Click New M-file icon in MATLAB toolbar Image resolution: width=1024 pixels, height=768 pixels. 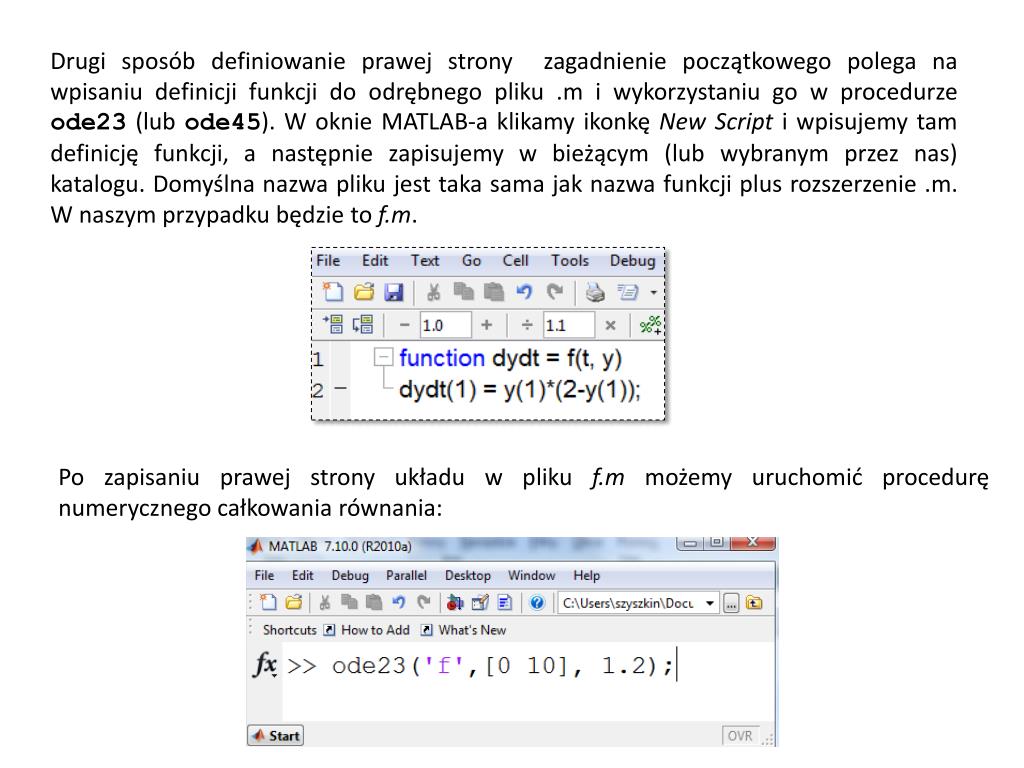coord(268,602)
